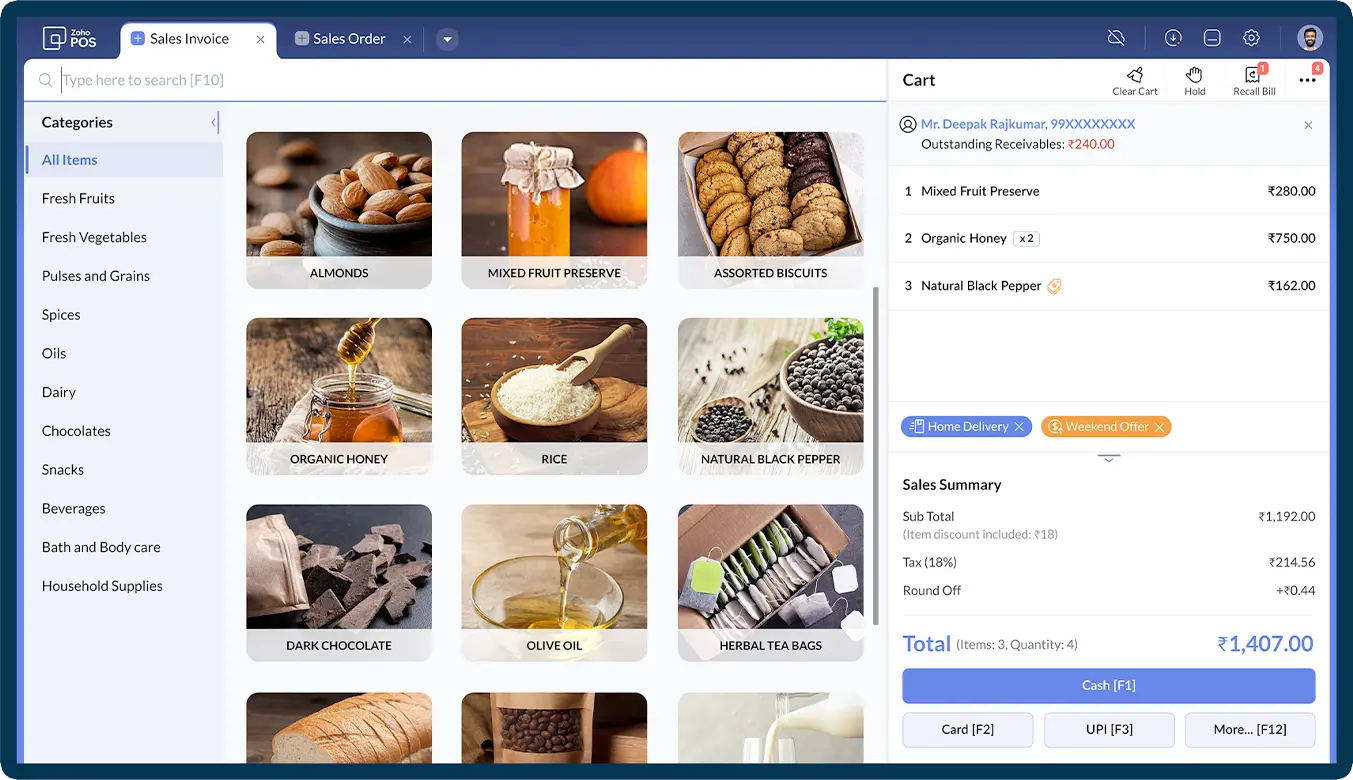Open the settings gear

[x=1251, y=38]
